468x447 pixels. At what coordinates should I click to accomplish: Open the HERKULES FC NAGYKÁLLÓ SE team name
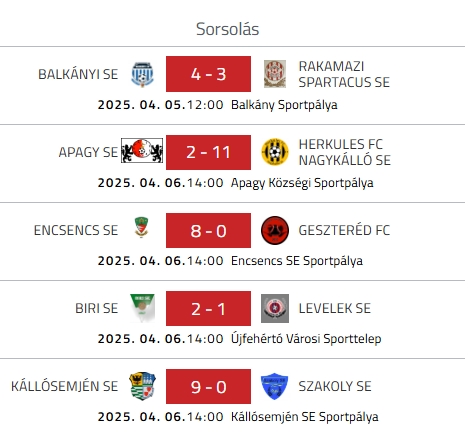(345, 152)
